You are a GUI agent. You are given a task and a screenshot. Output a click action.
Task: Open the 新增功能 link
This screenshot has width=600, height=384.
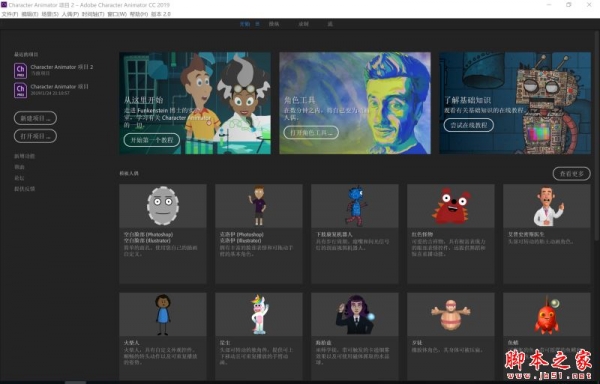point(25,156)
